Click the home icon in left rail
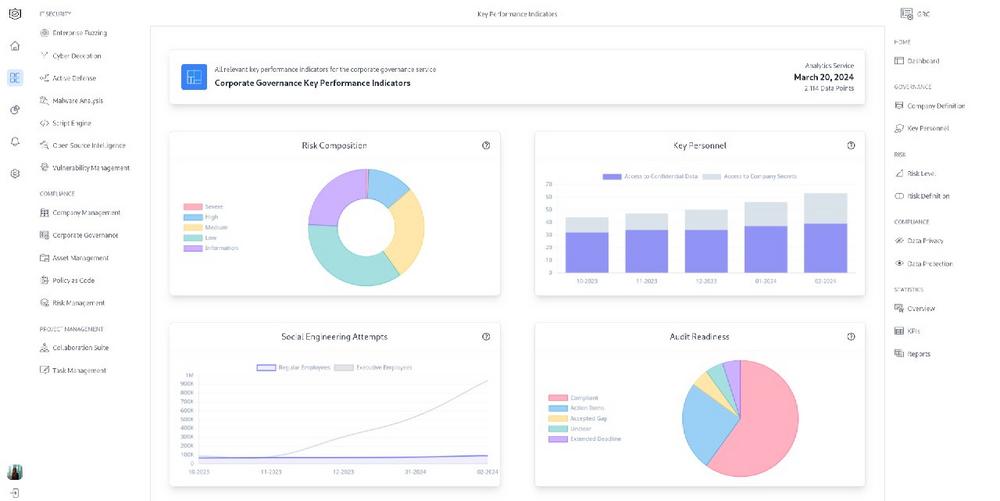The height and width of the screenshot is (501, 1000). [15, 46]
